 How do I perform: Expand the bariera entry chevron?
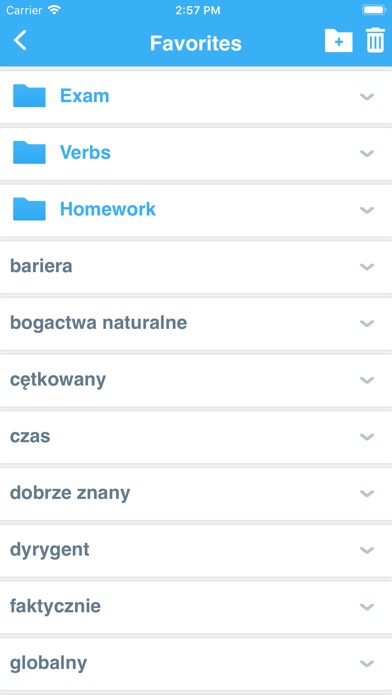(367, 266)
